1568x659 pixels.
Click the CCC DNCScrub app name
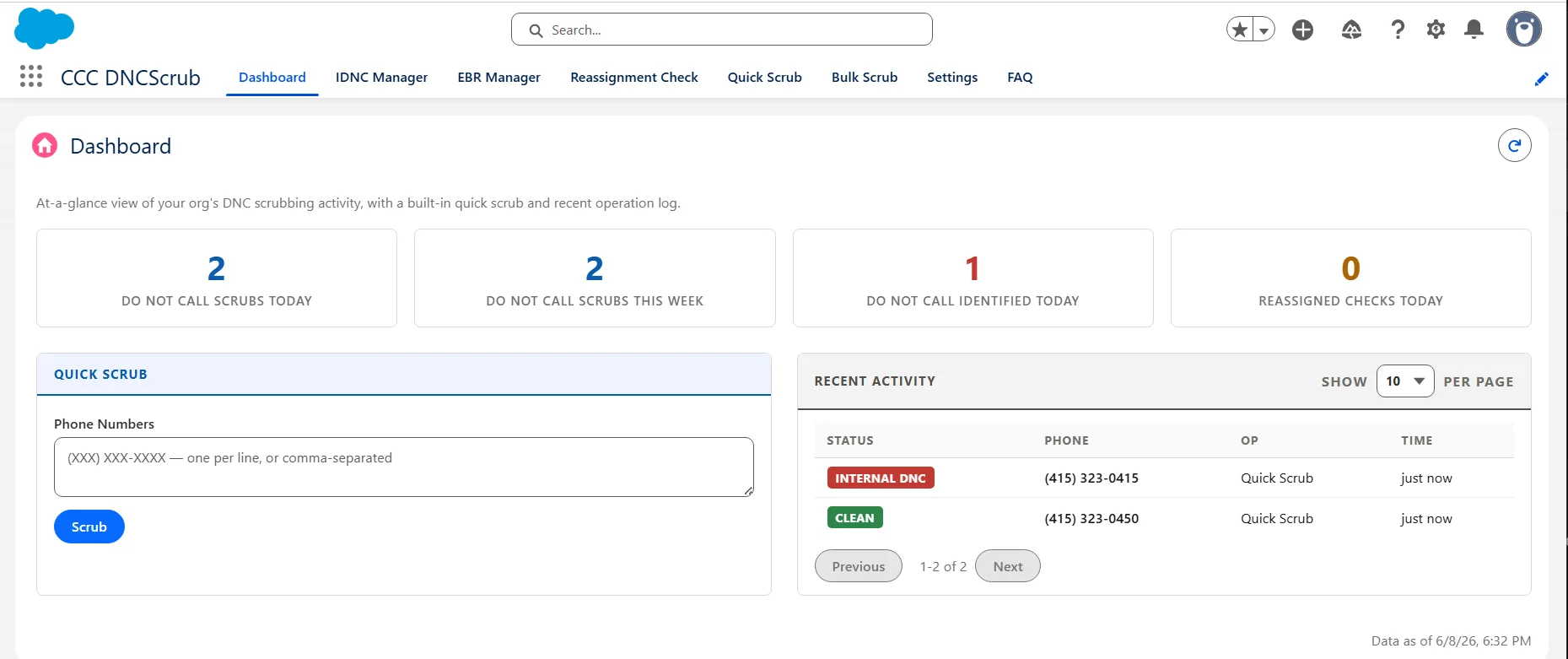131,78
